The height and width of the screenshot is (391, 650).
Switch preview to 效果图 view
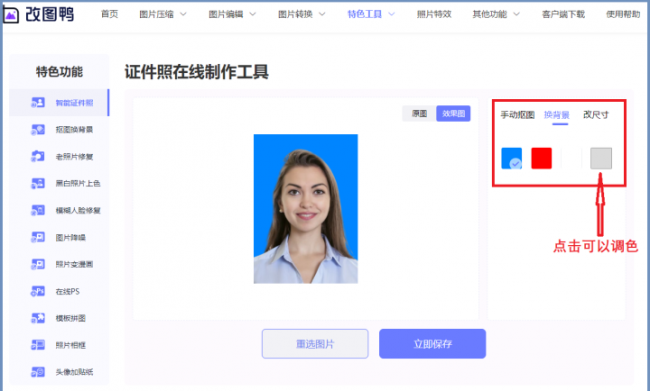tap(453, 114)
